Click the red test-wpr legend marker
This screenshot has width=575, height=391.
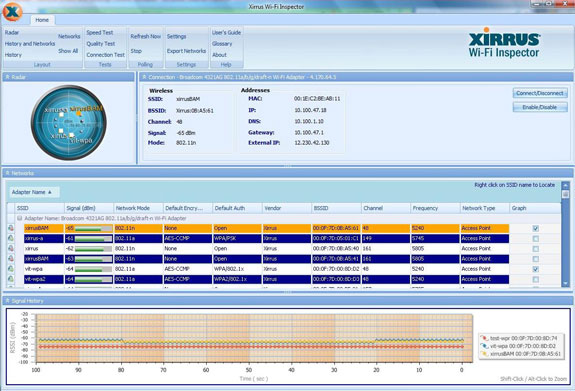pyautogui.click(x=485, y=338)
